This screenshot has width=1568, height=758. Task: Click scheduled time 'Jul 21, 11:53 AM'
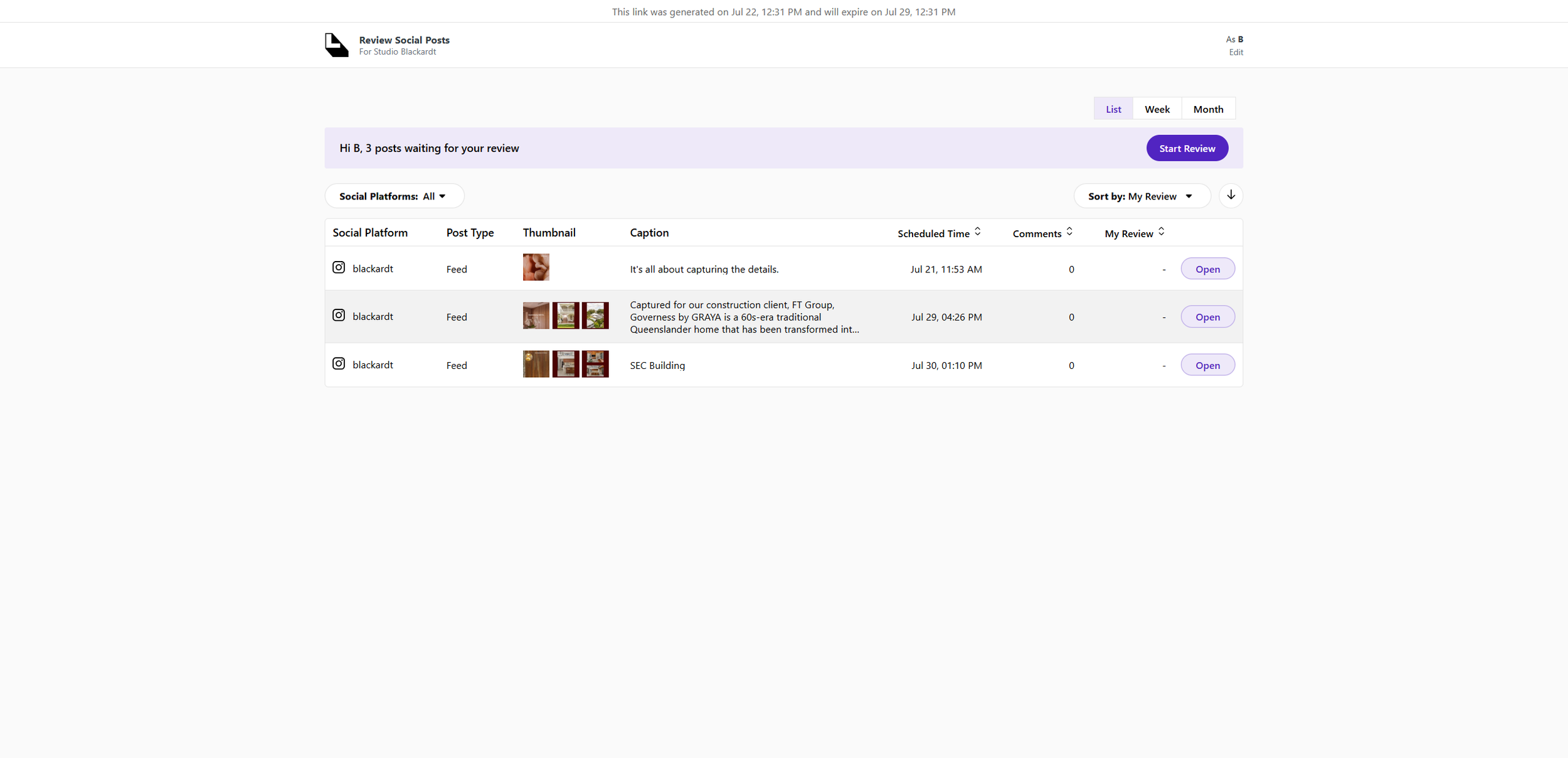[x=946, y=269]
